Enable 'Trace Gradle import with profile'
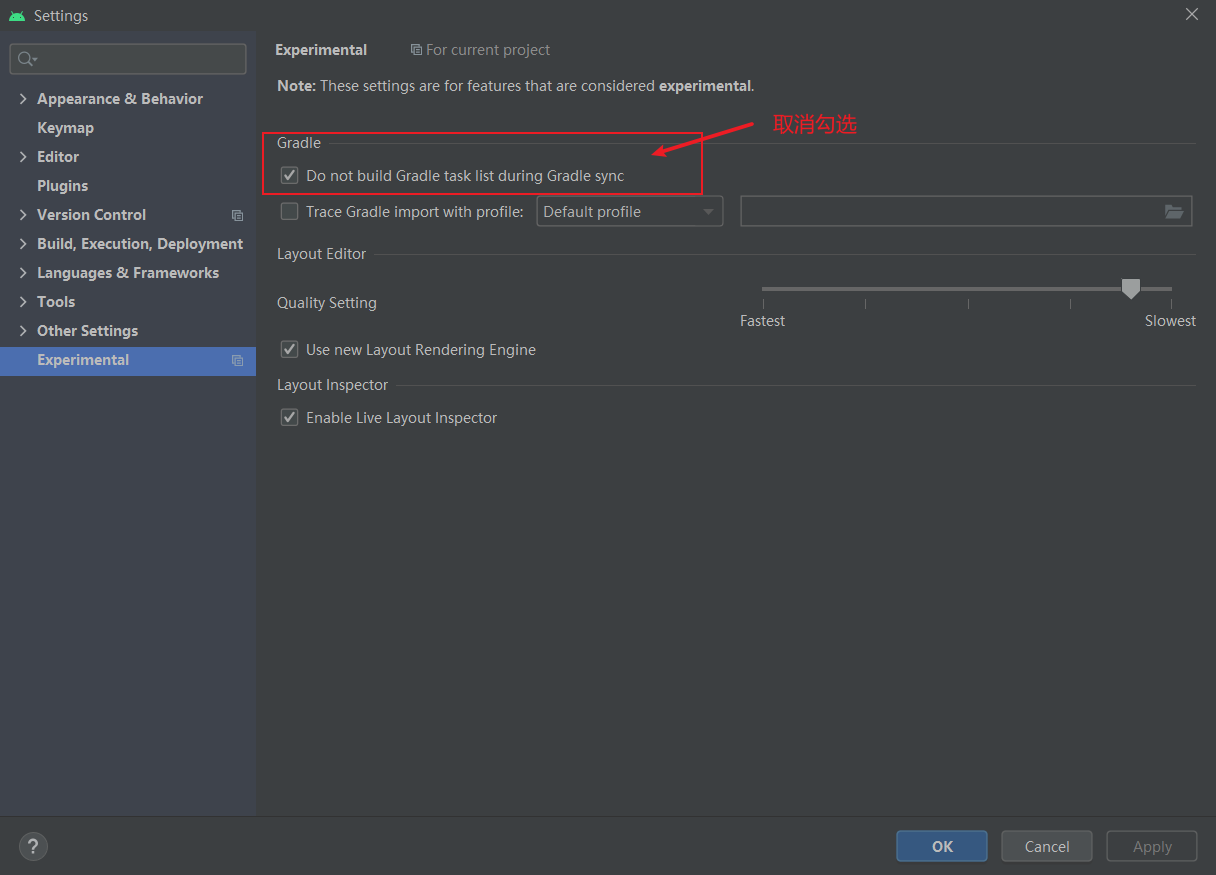This screenshot has width=1216, height=875. 289,211
